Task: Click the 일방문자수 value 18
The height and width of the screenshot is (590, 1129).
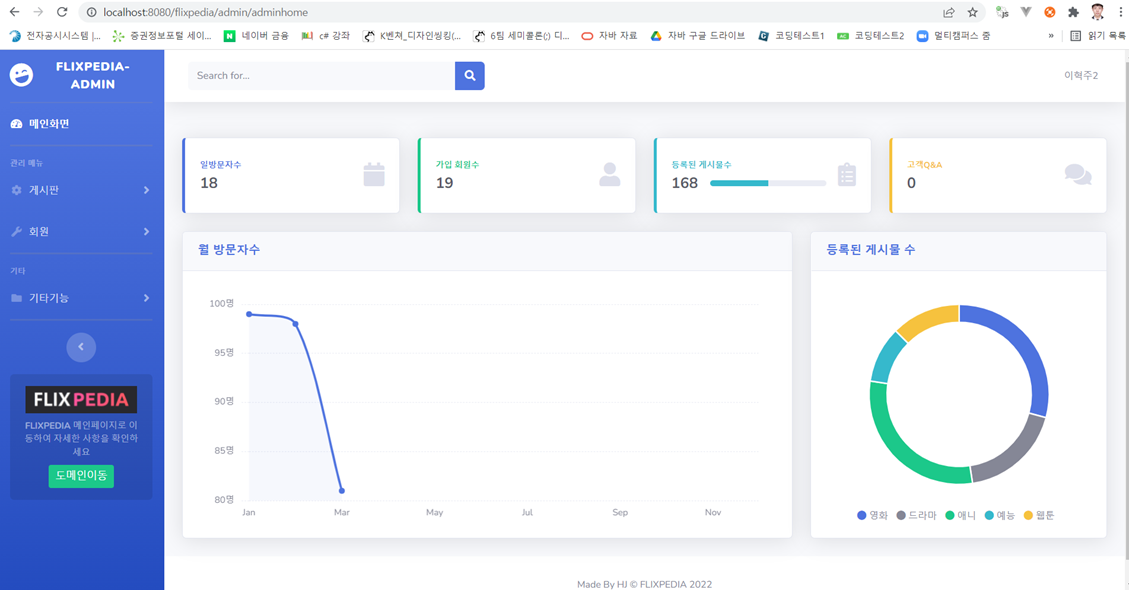Action: pos(209,183)
